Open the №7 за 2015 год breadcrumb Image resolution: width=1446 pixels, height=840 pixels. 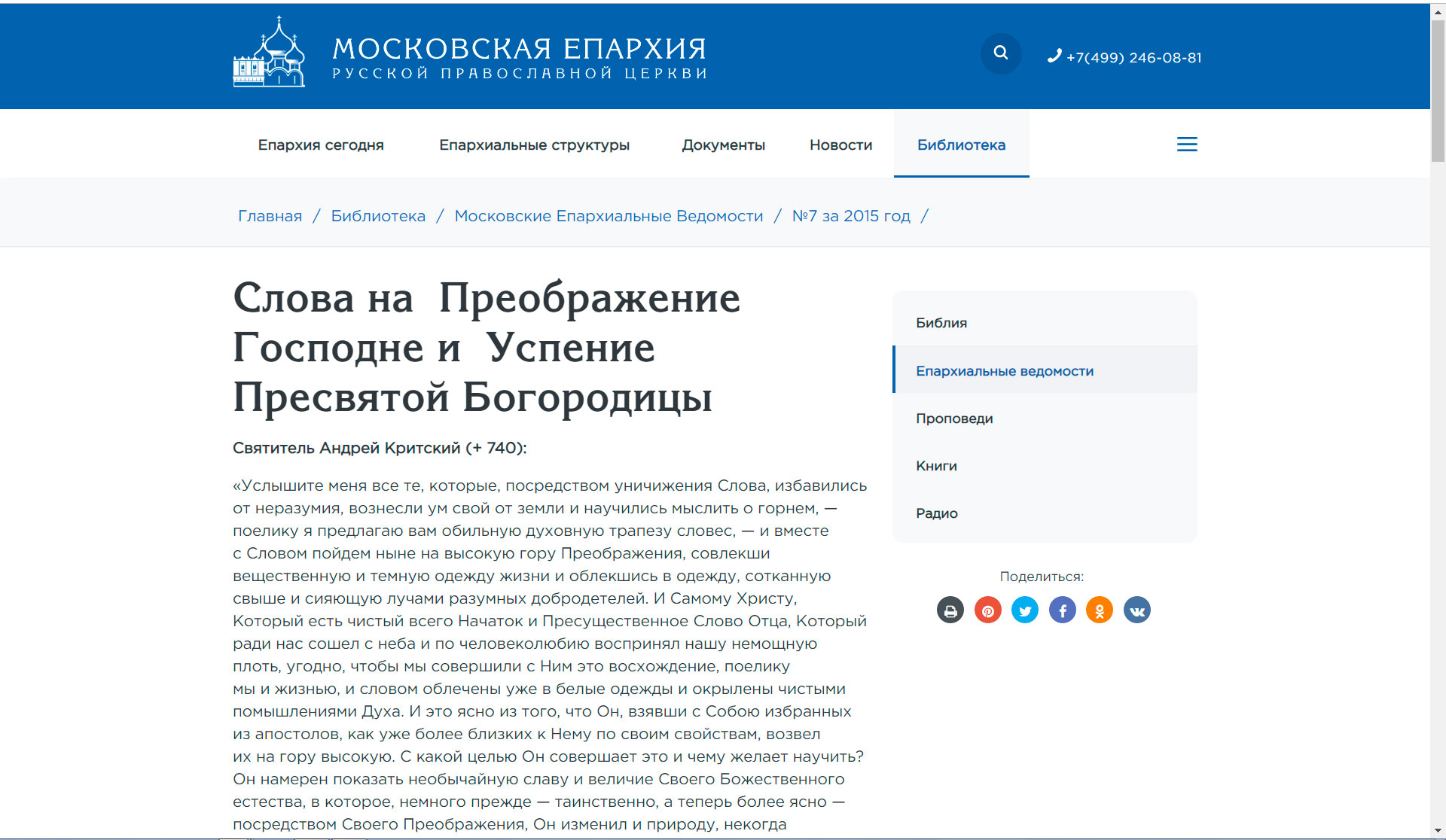tap(851, 216)
